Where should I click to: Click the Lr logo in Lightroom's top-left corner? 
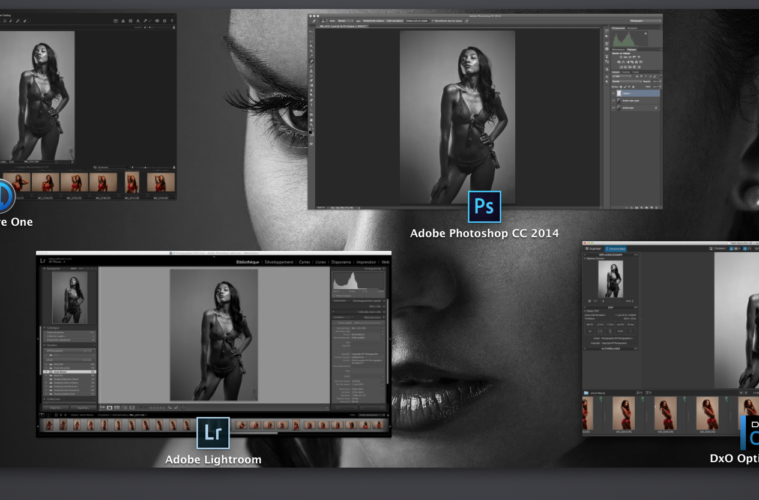[44, 262]
